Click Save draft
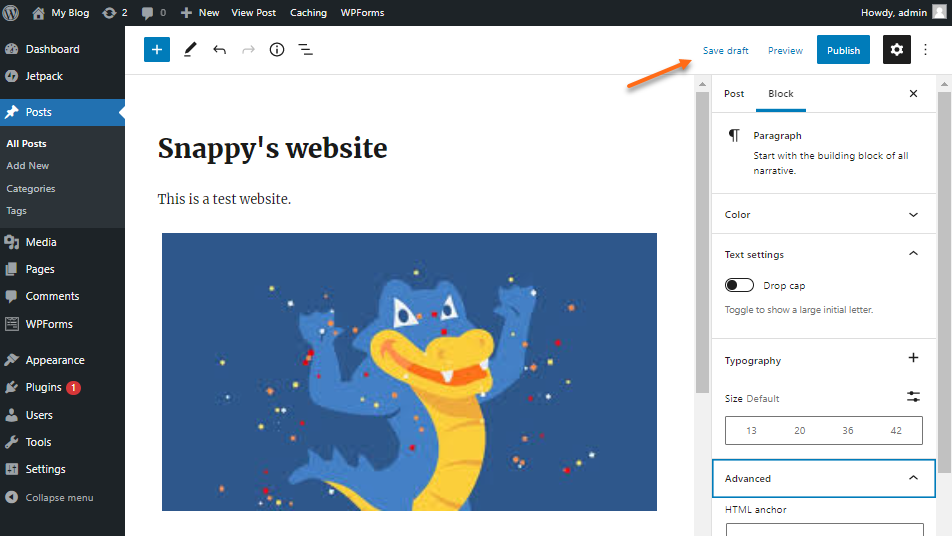This screenshot has width=952, height=536. click(x=726, y=50)
